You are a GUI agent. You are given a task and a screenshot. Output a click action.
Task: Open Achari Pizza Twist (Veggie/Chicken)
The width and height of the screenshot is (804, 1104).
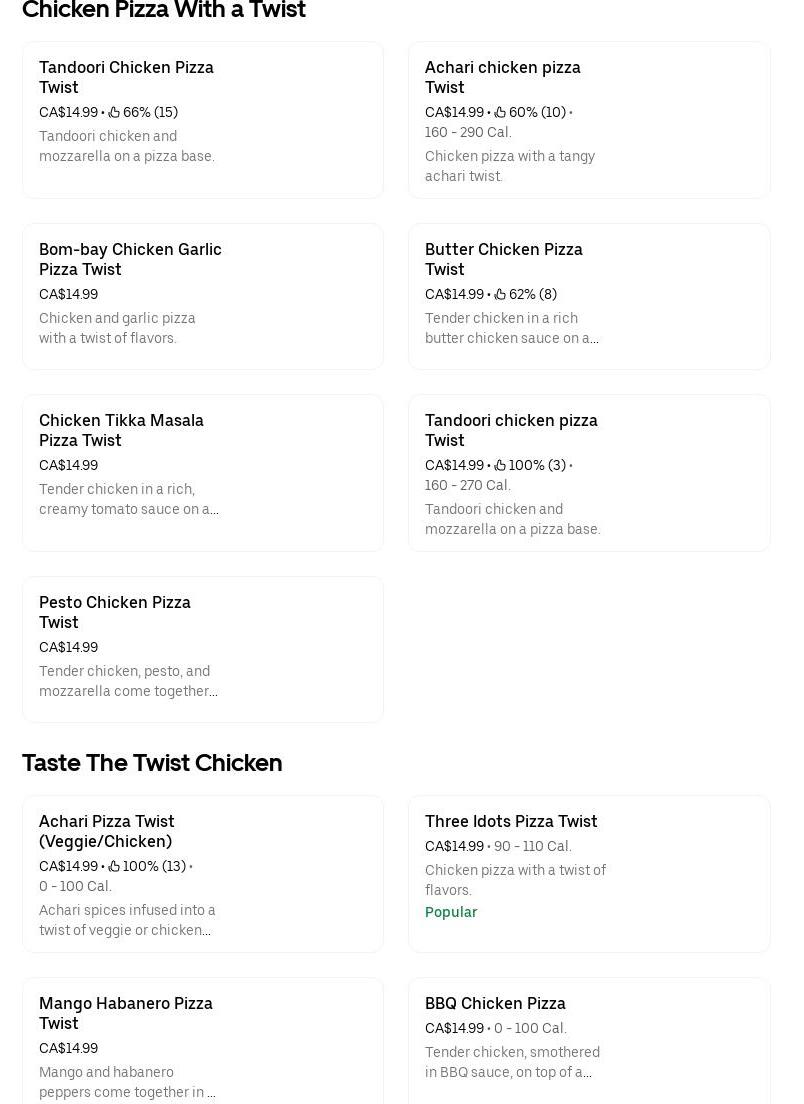106,831
